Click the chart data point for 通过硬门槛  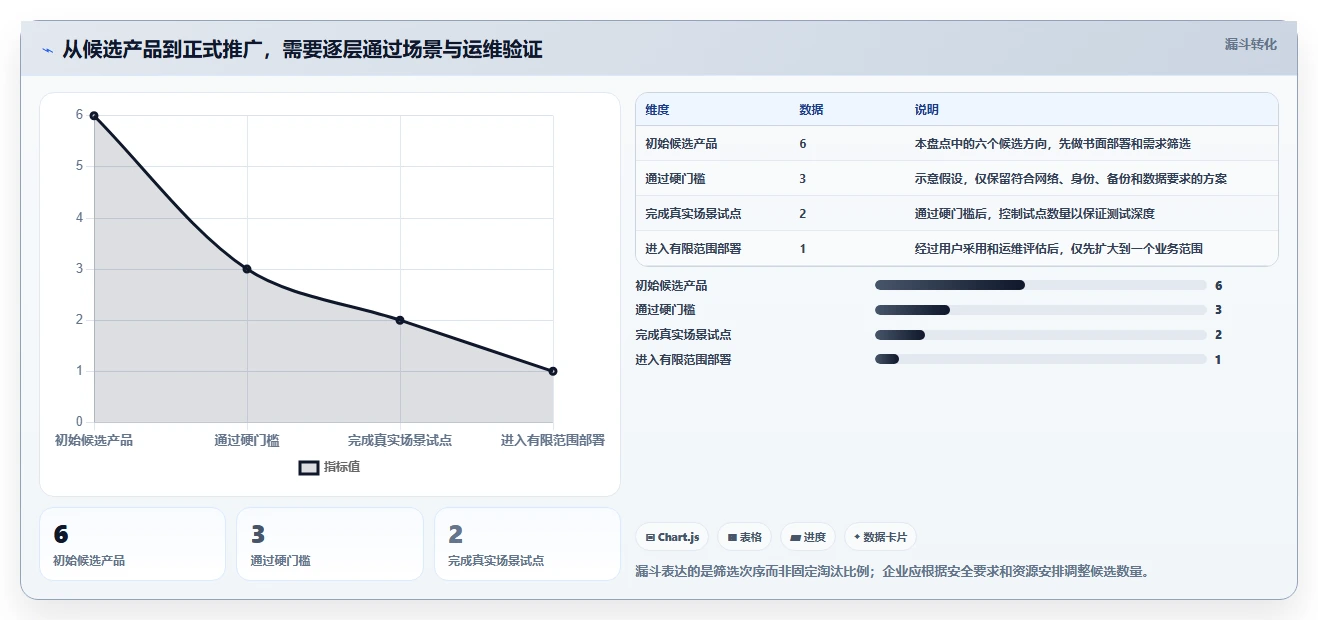(247, 269)
